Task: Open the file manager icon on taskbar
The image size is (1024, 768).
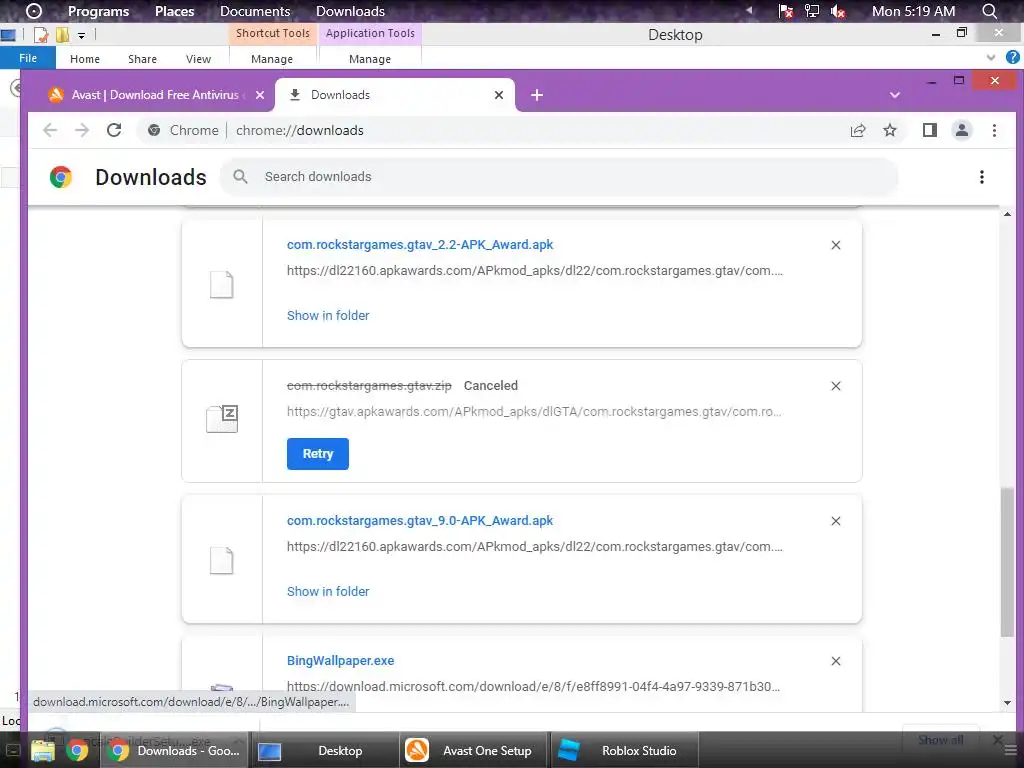Action: tap(43, 750)
